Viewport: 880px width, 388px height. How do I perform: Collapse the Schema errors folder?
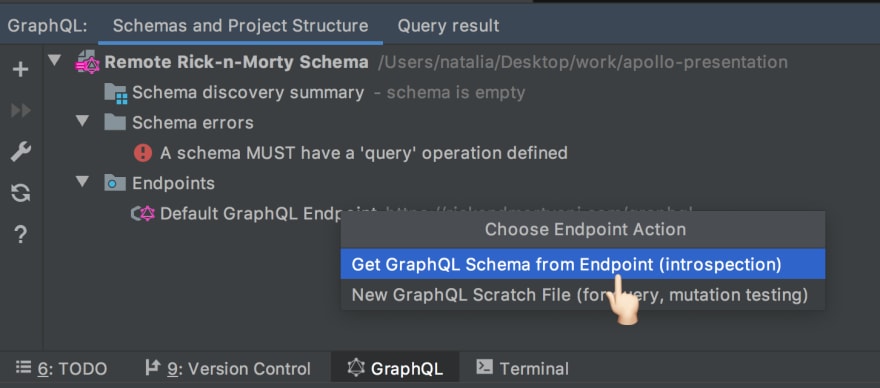[x=82, y=121]
